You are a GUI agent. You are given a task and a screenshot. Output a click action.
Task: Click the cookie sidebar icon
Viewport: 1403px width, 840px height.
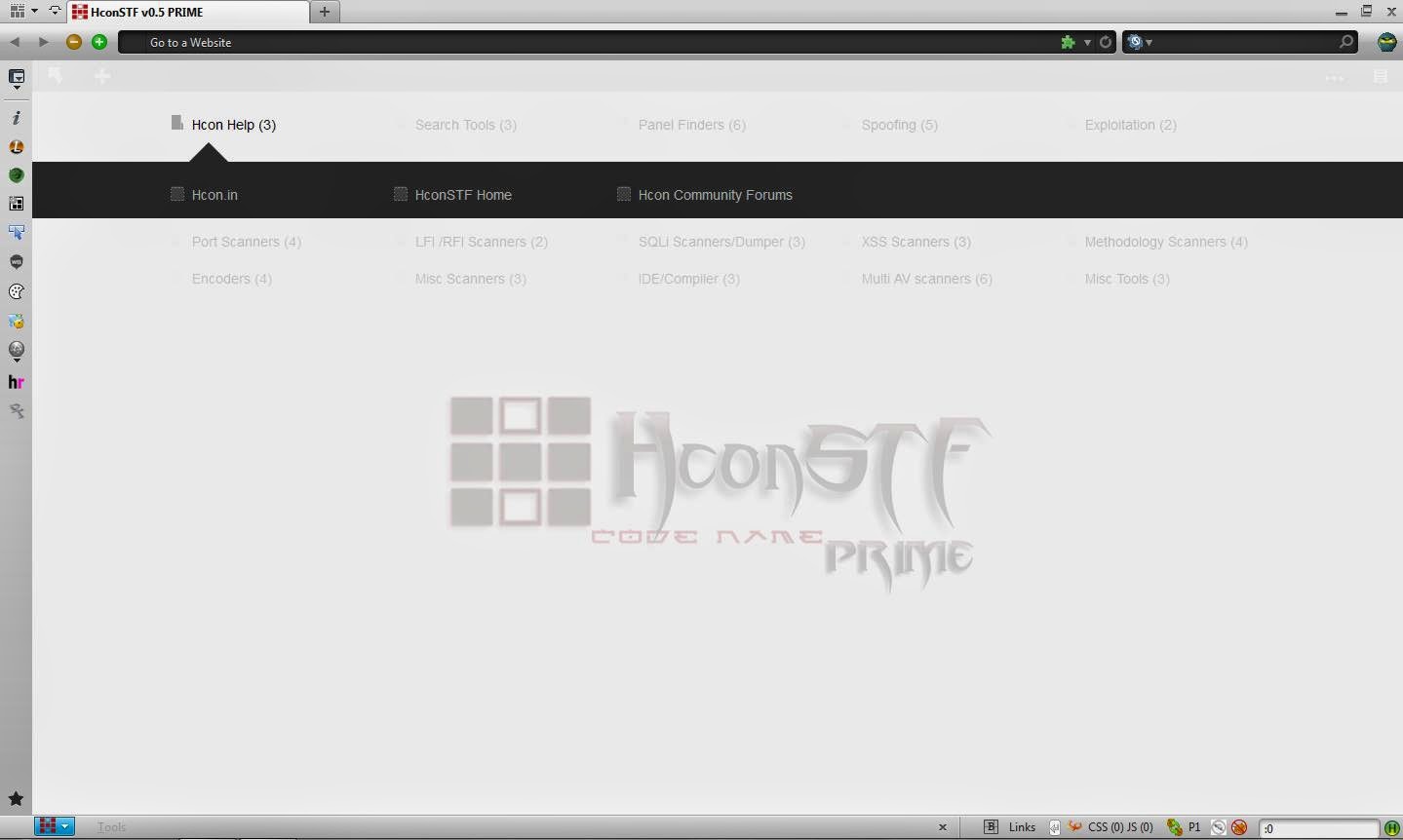[x=17, y=291]
